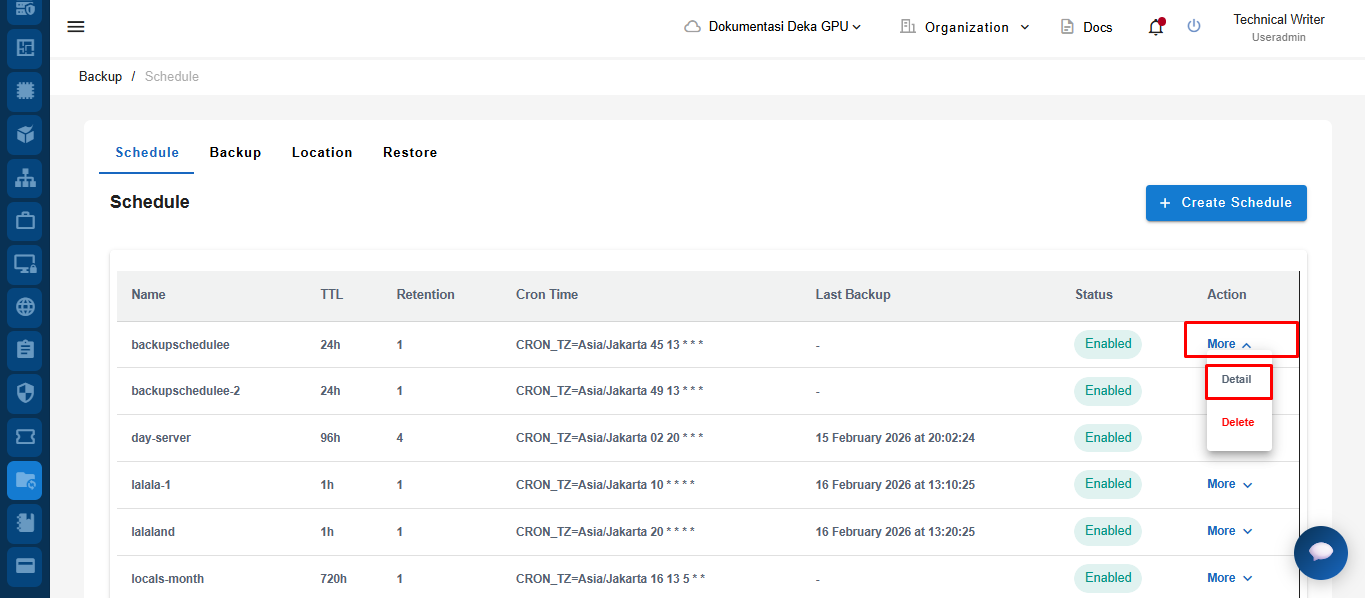Click the cube sidebar icon
Viewport: 1365px width, 598px height.
tap(25, 134)
